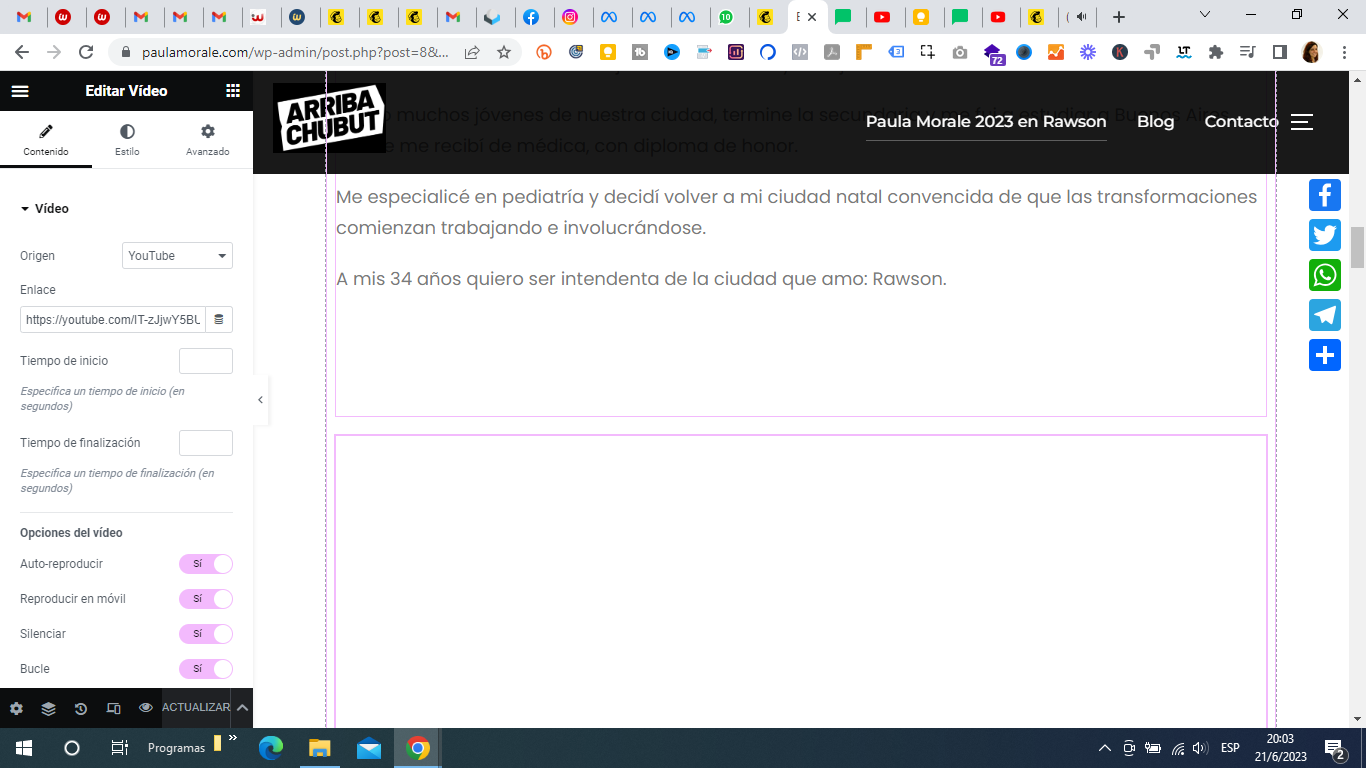Preview changes with the eye icon
Image resolution: width=1366 pixels, height=768 pixels.
coord(146,708)
